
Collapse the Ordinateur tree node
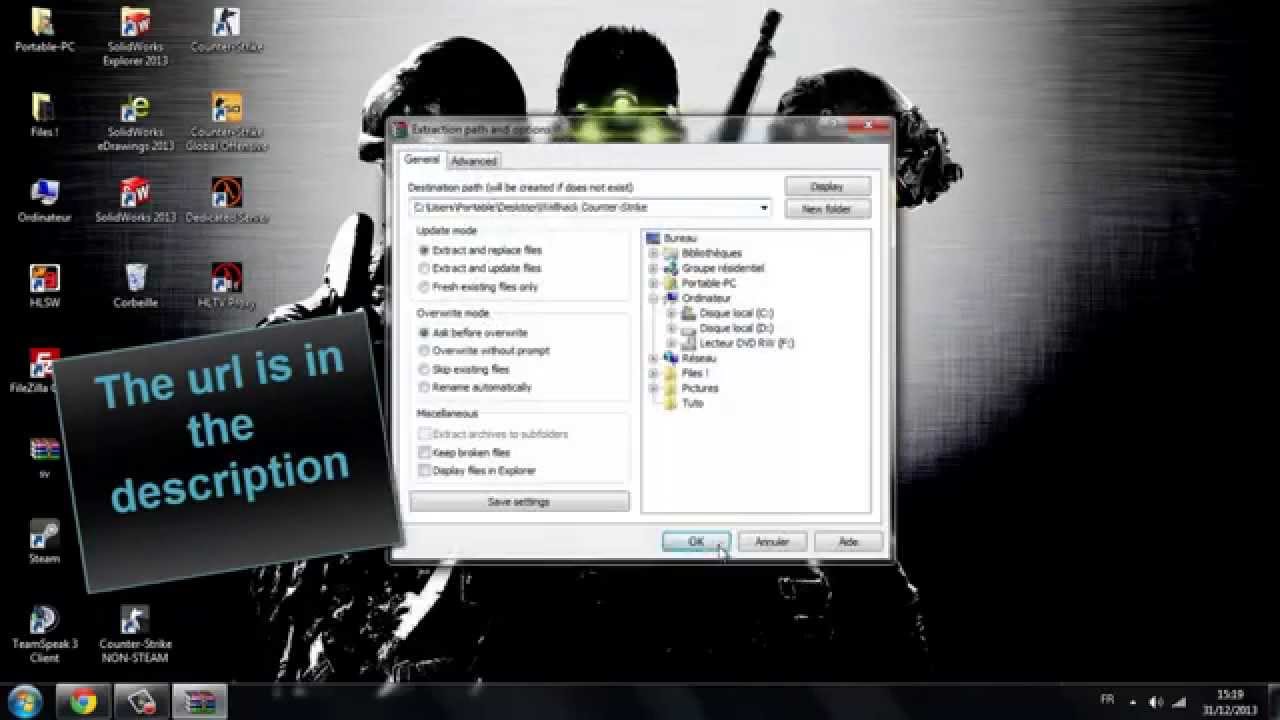653,298
